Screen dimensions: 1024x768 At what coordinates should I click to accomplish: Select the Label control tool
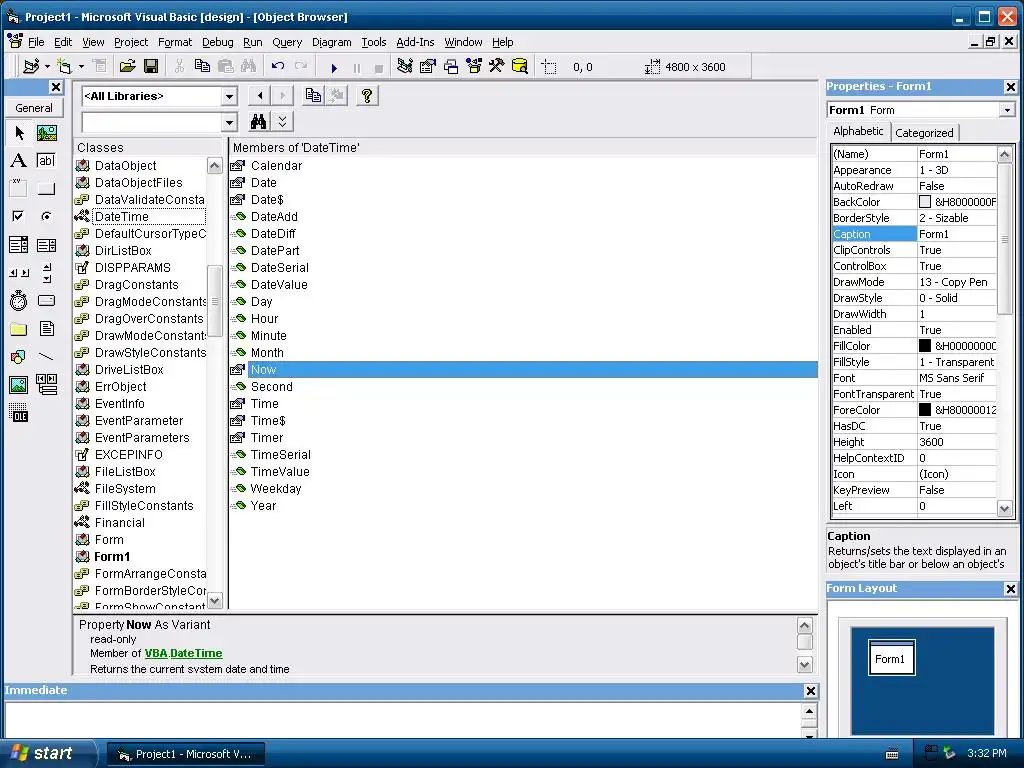point(19,161)
